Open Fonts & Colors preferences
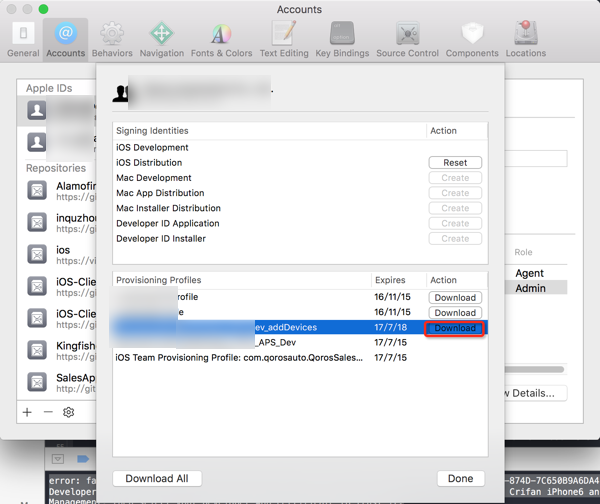 point(221,40)
